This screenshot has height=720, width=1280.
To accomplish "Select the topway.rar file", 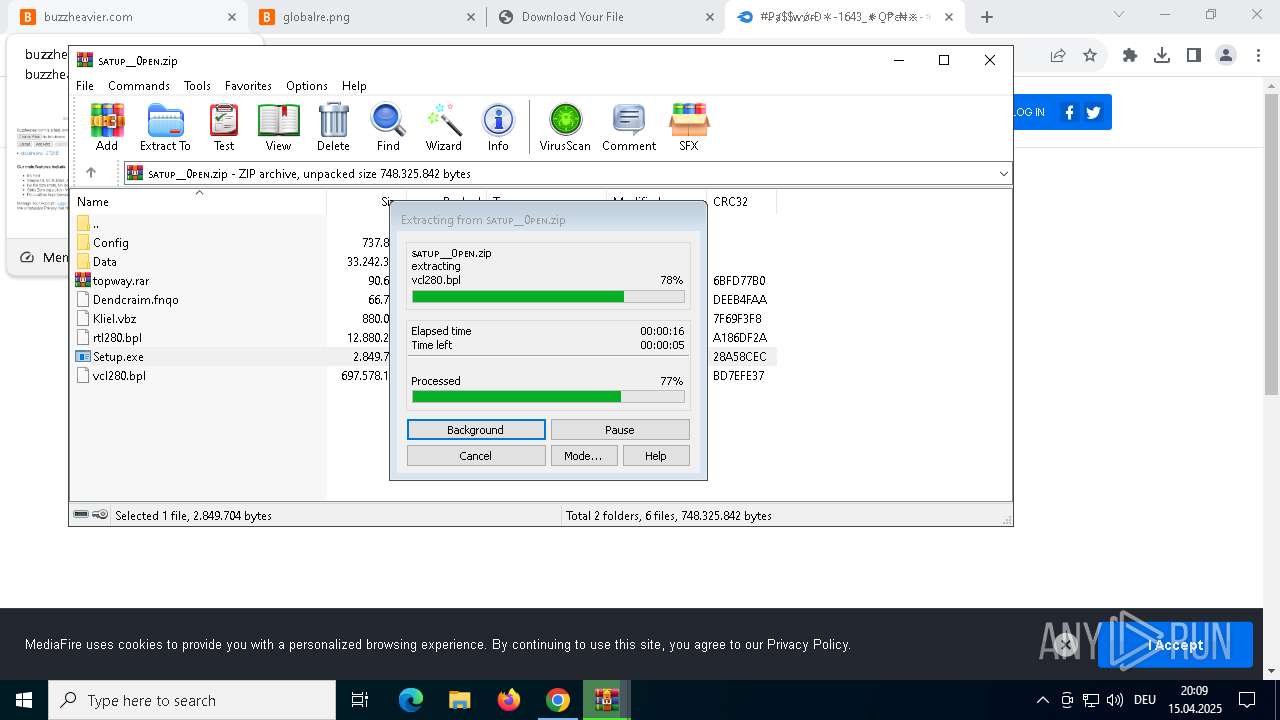I will [121, 281].
